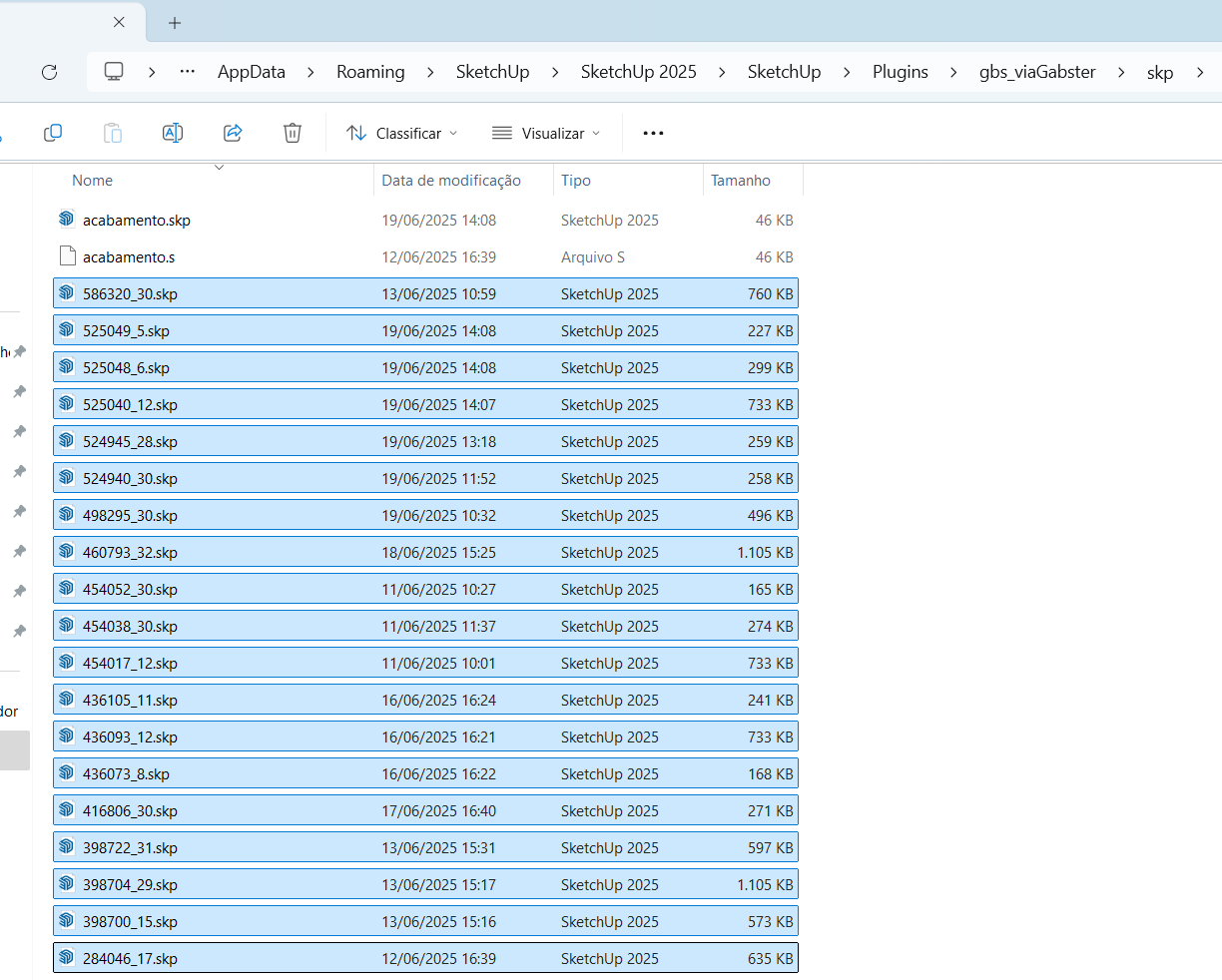Expand the chevron after Roaming in breadcrumb

point(430,72)
